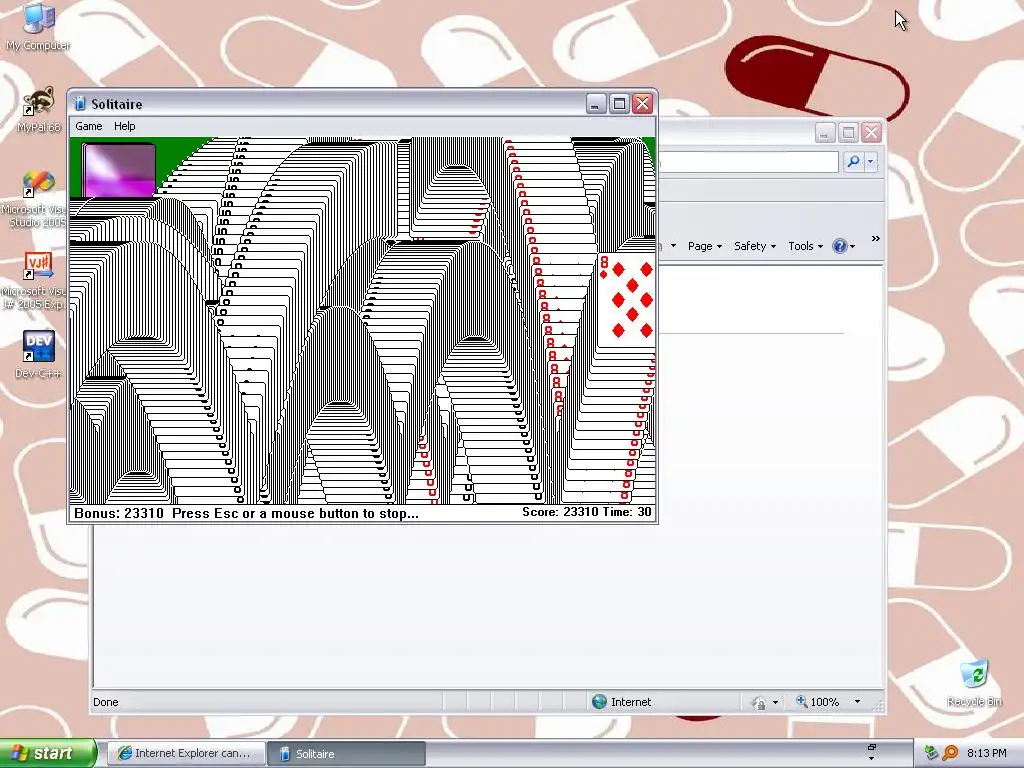The width and height of the screenshot is (1024, 768).
Task: Click the green safely remove hardware tray icon
Action: tap(930, 753)
